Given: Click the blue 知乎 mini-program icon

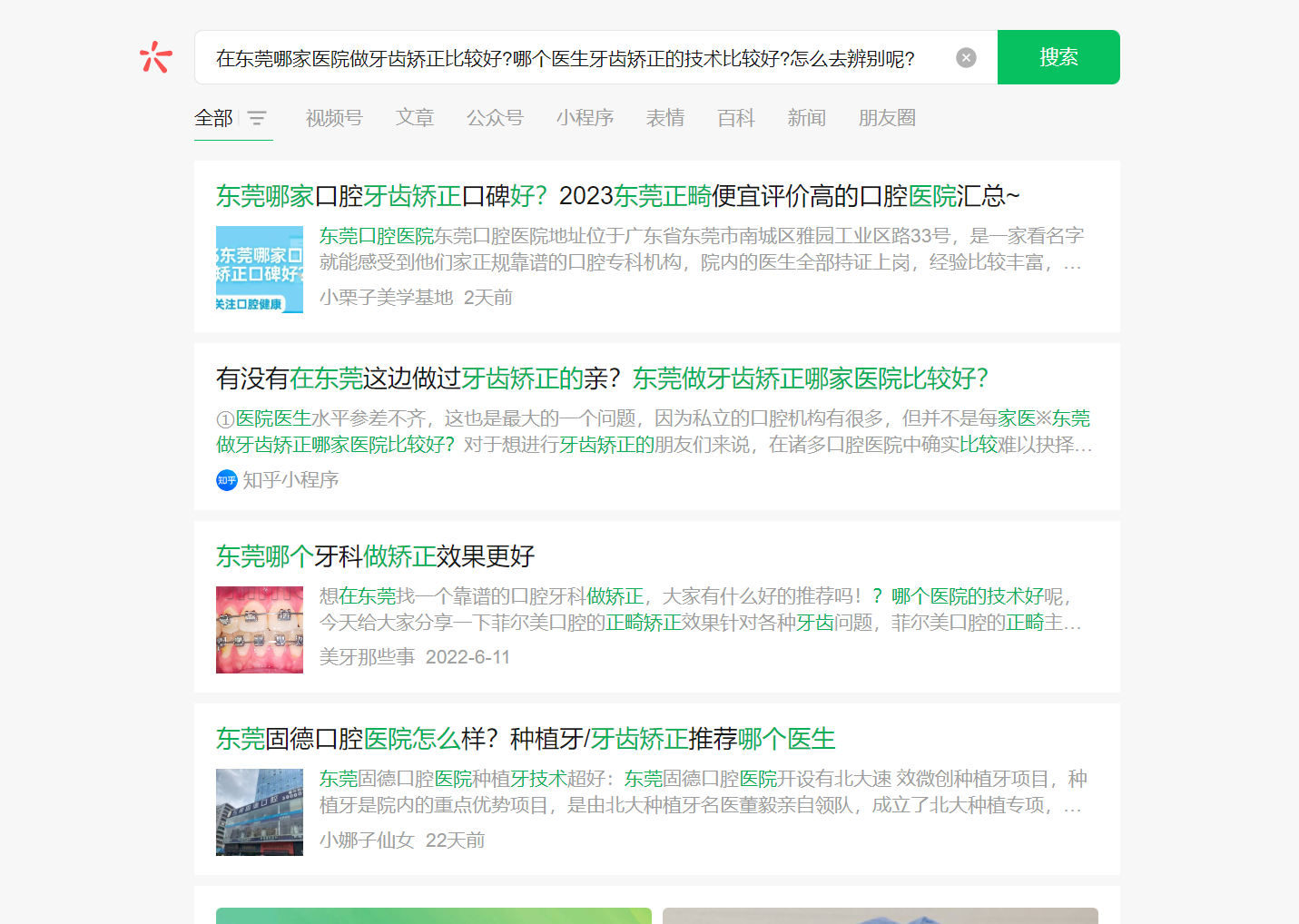Looking at the screenshot, I should tap(227, 480).
